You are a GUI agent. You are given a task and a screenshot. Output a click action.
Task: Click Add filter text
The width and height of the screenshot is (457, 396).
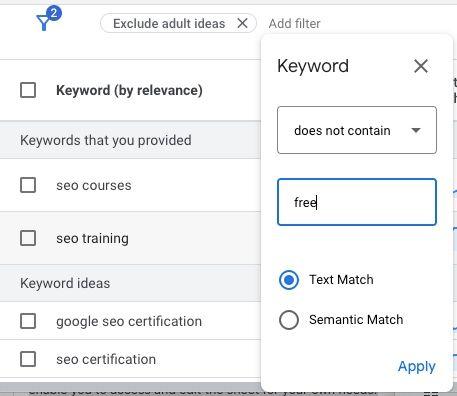(294, 24)
